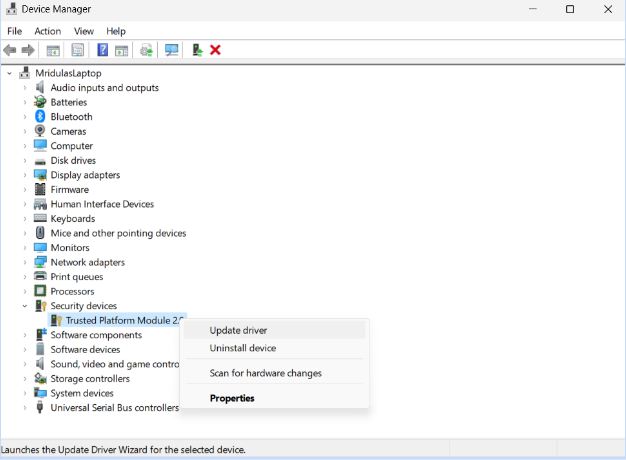Click the Storage controllers icon
Viewport: 626px width, 460px height.
tap(40, 378)
